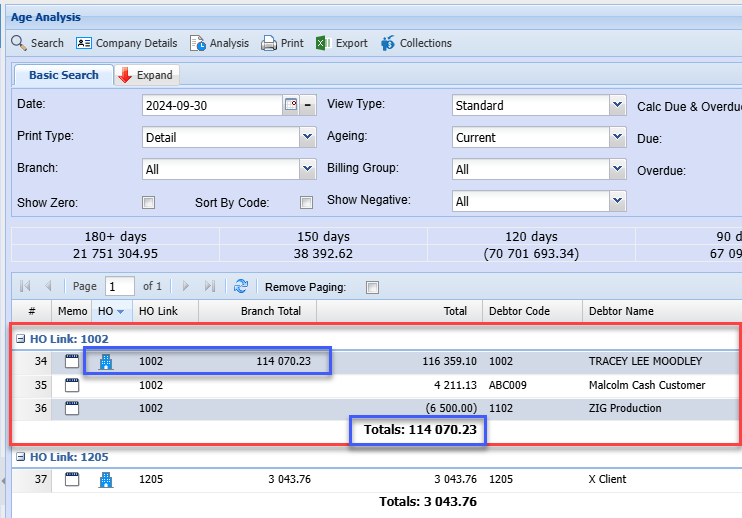Screen dimensions: 742x518
Task: Click the Search magnifier icon in toolbar
Action: [x=19, y=43]
